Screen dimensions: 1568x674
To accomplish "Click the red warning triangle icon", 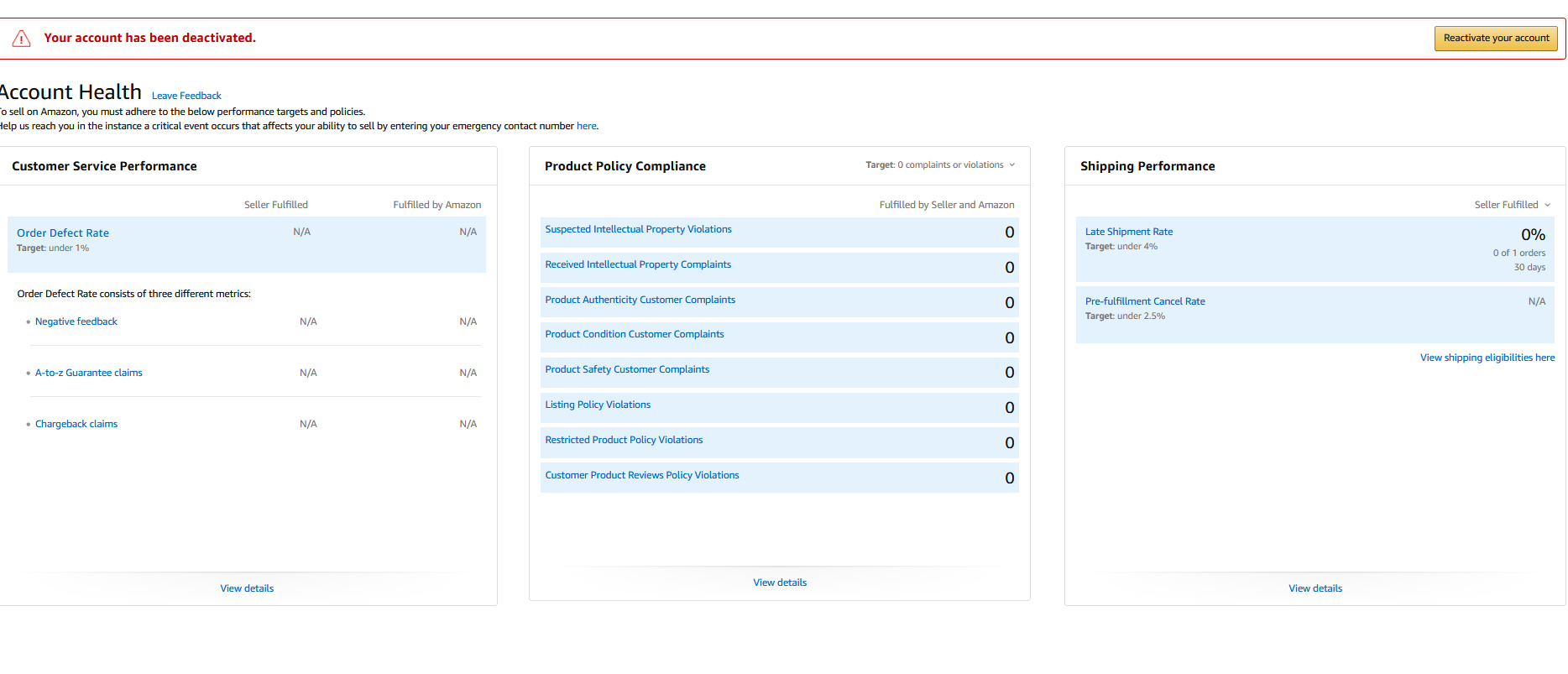I will pyautogui.click(x=22, y=39).
